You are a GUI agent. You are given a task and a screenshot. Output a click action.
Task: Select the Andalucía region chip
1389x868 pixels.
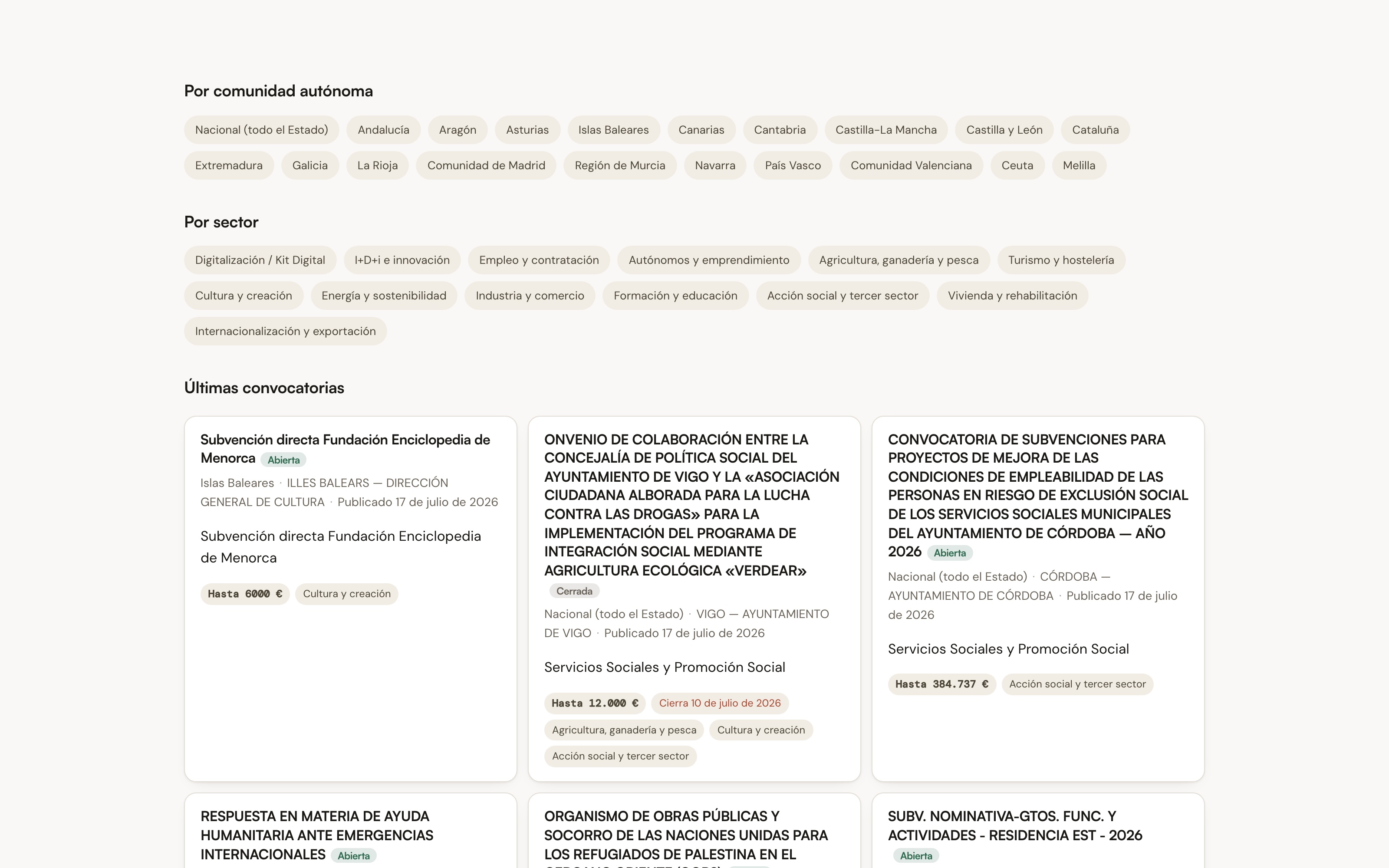point(383,130)
